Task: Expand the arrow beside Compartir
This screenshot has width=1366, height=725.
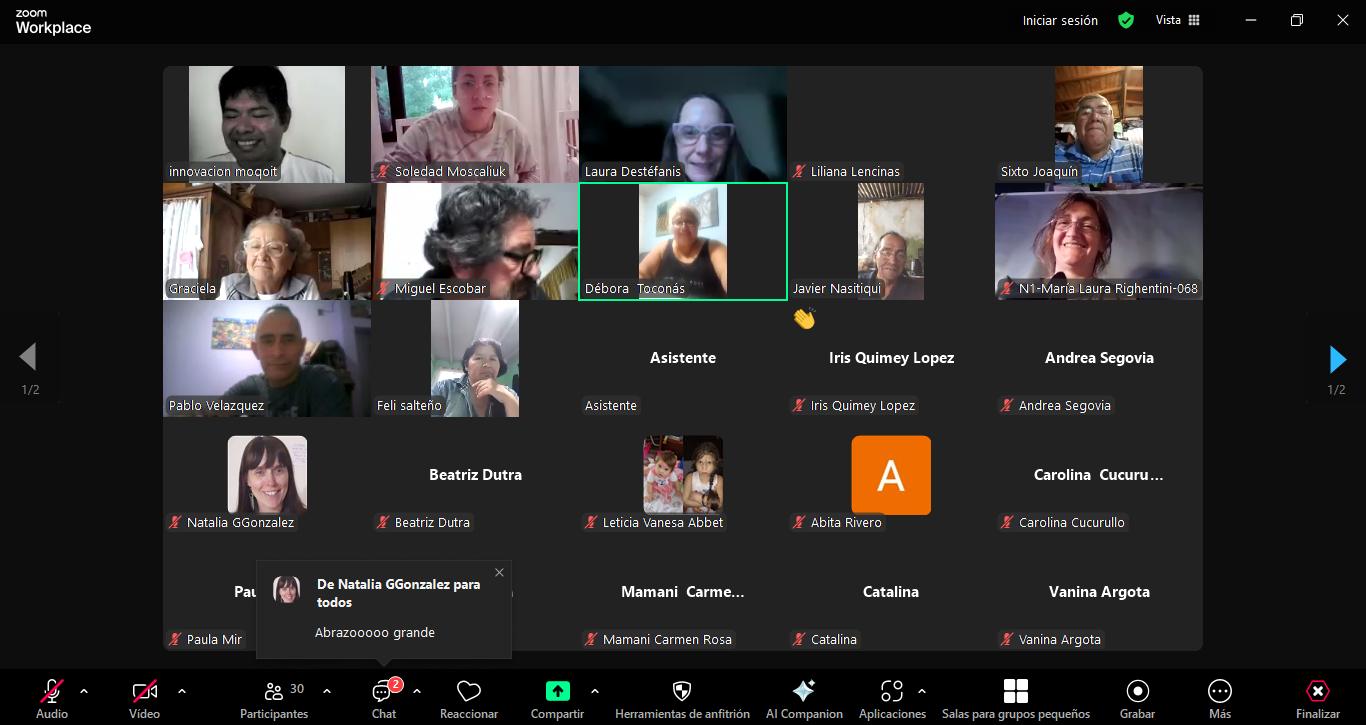Action: click(595, 691)
